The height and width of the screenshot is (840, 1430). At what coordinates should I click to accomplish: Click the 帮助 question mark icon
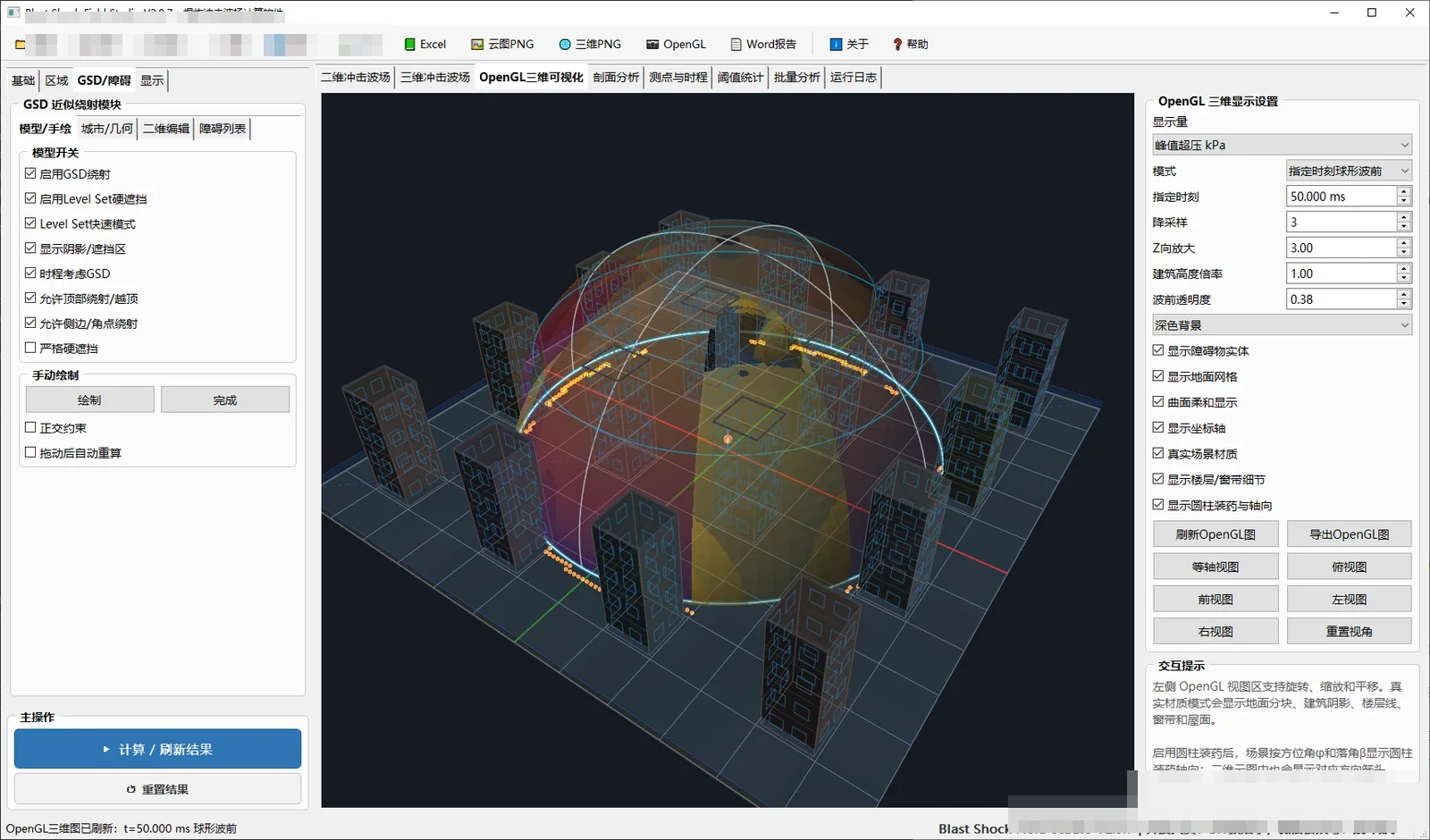coord(897,45)
